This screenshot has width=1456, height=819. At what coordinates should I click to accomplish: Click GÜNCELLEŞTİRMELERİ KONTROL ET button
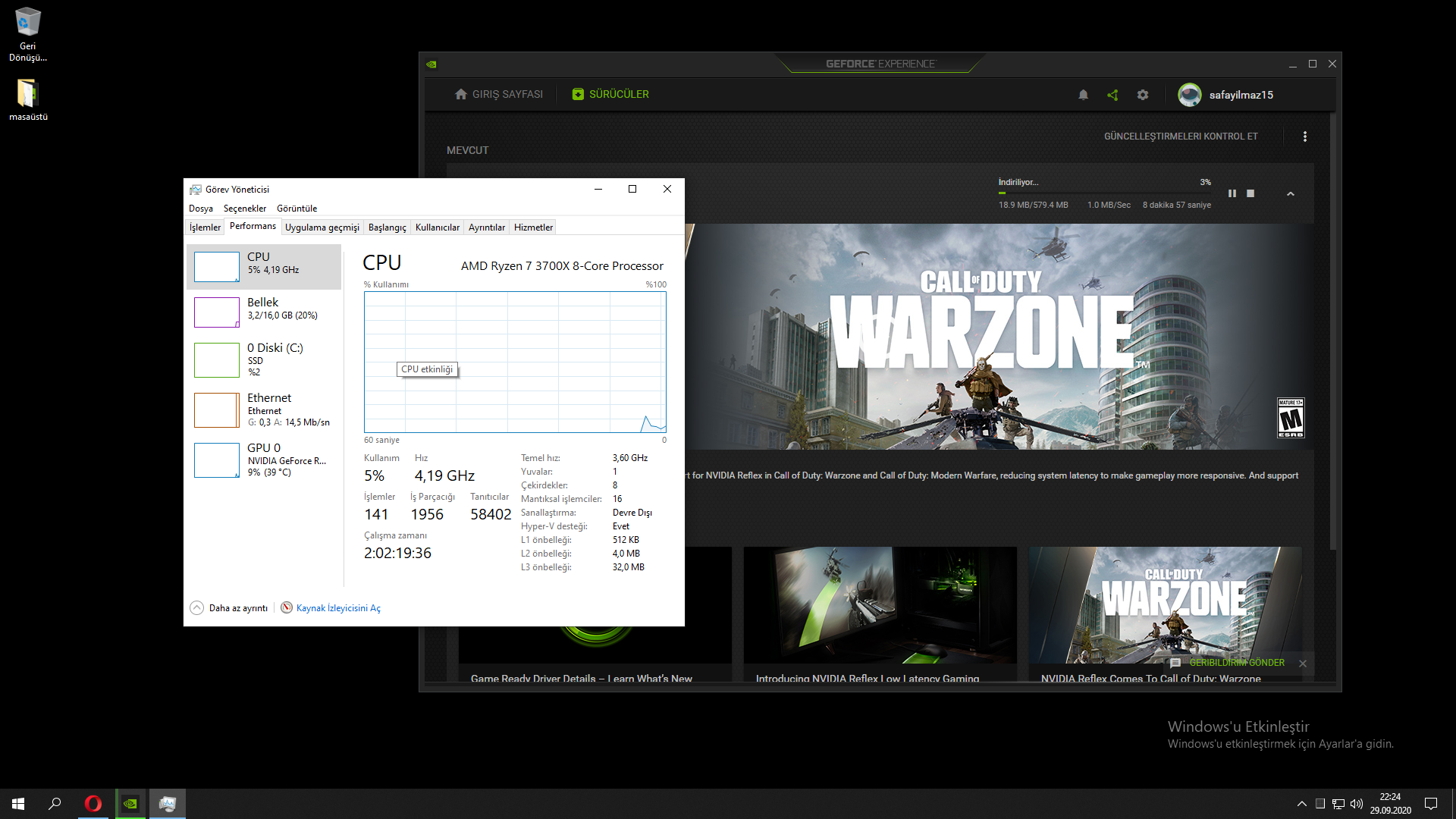pyautogui.click(x=1180, y=136)
